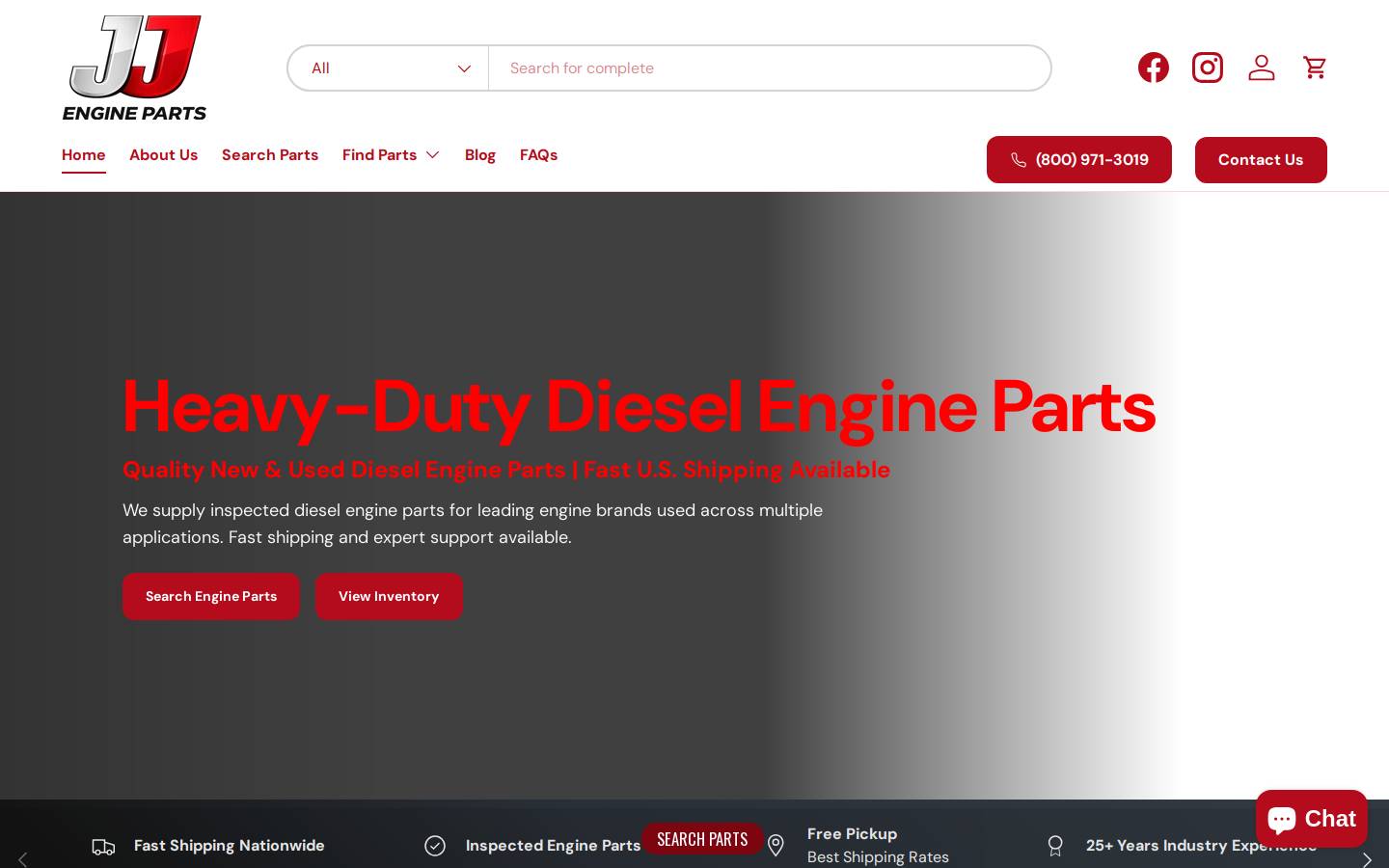This screenshot has height=868, width=1389.
Task: Open the About Us page
Action: click(x=163, y=155)
